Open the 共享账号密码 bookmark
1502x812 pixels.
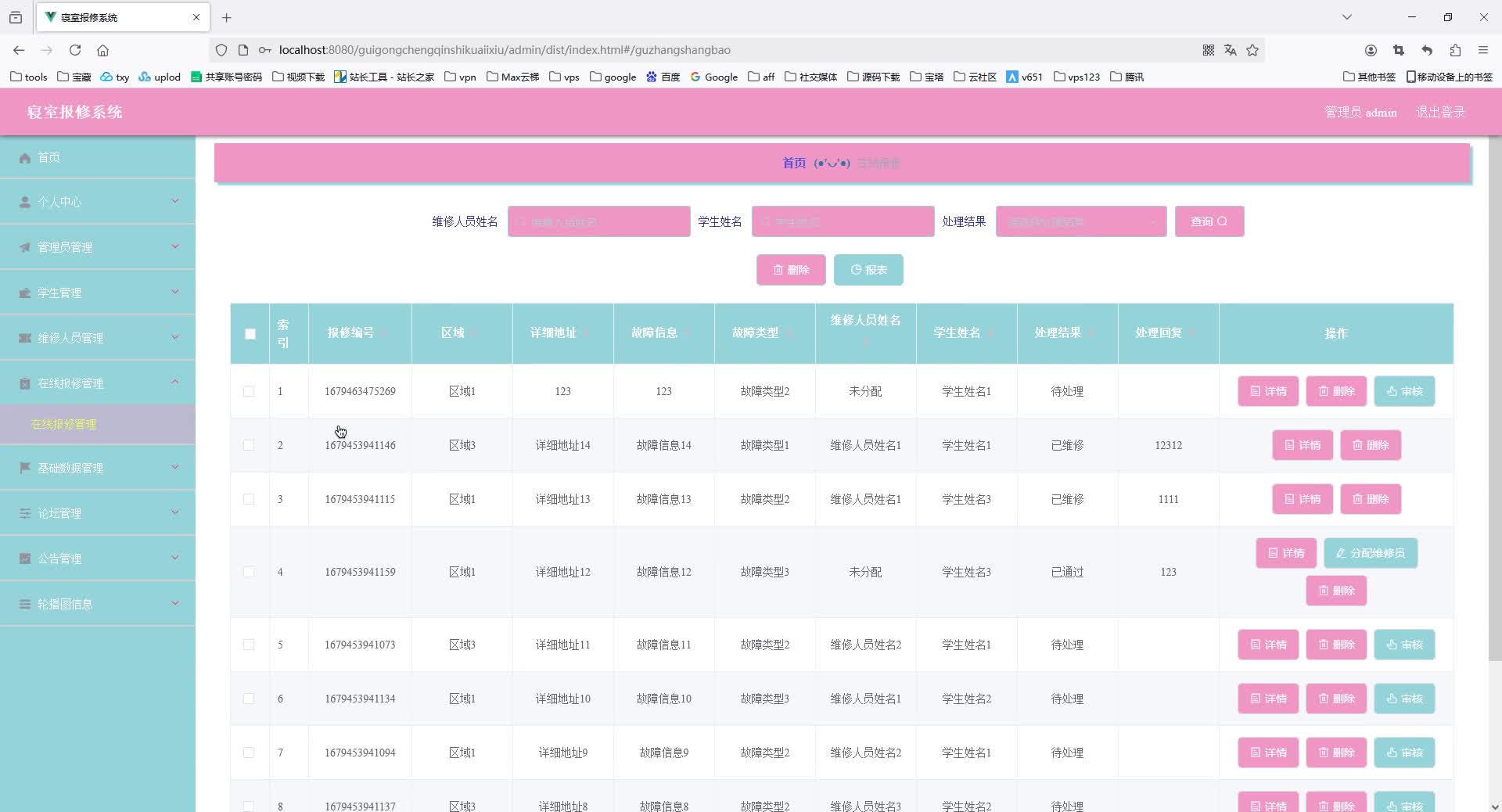(226, 77)
